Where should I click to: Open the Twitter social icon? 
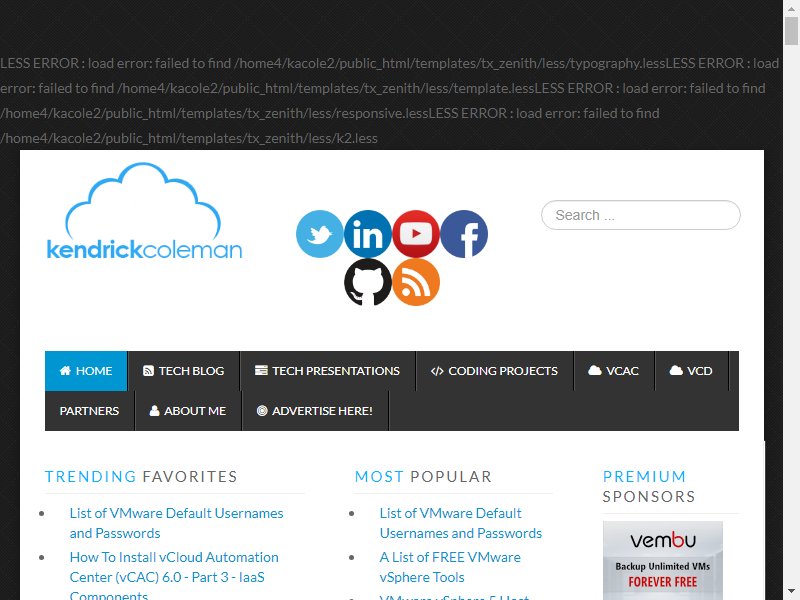click(319, 234)
